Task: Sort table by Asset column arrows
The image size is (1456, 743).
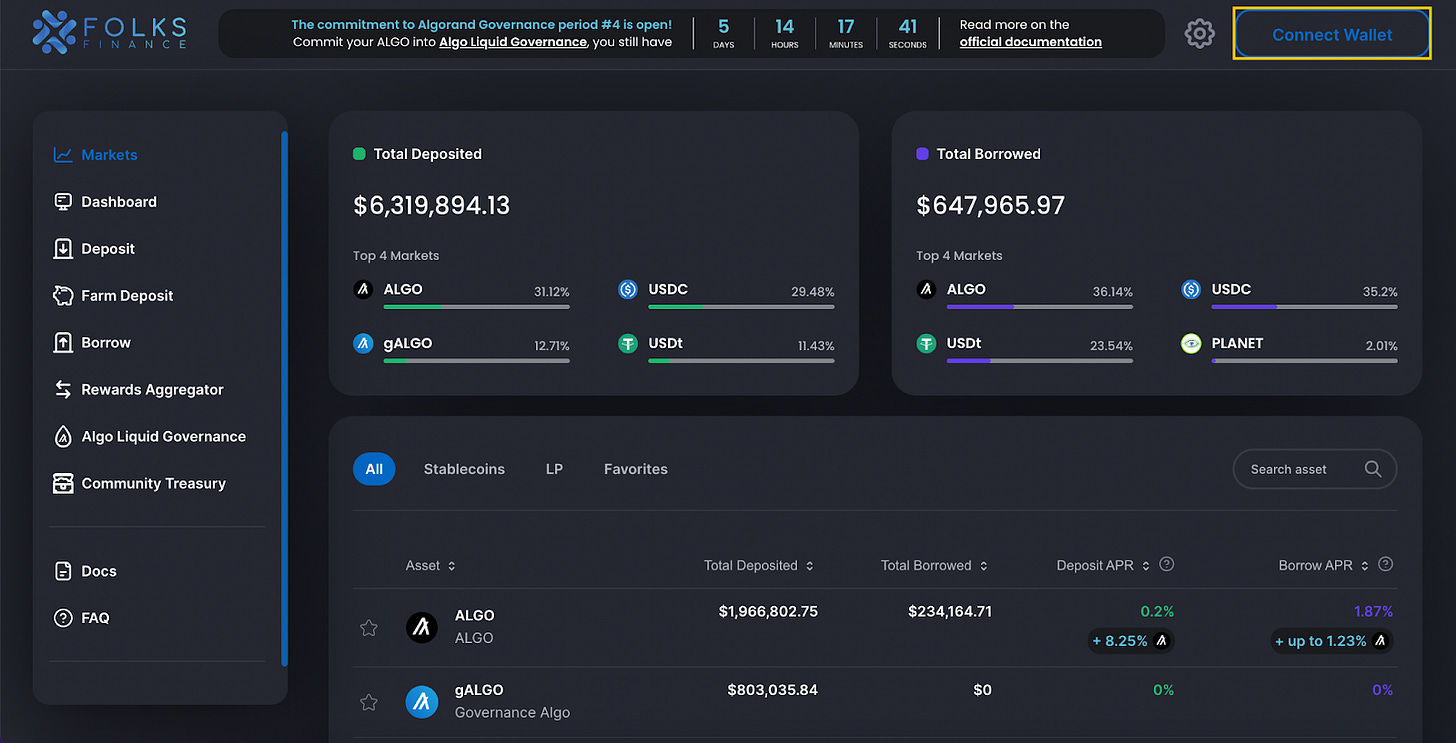Action: click(x=452, y=566)
